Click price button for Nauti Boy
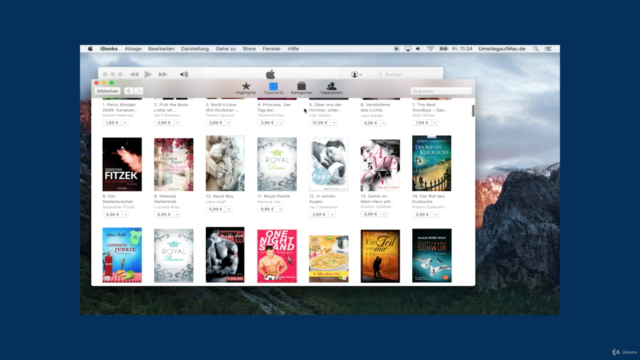 pyautogui.click(x=215, y=209)
